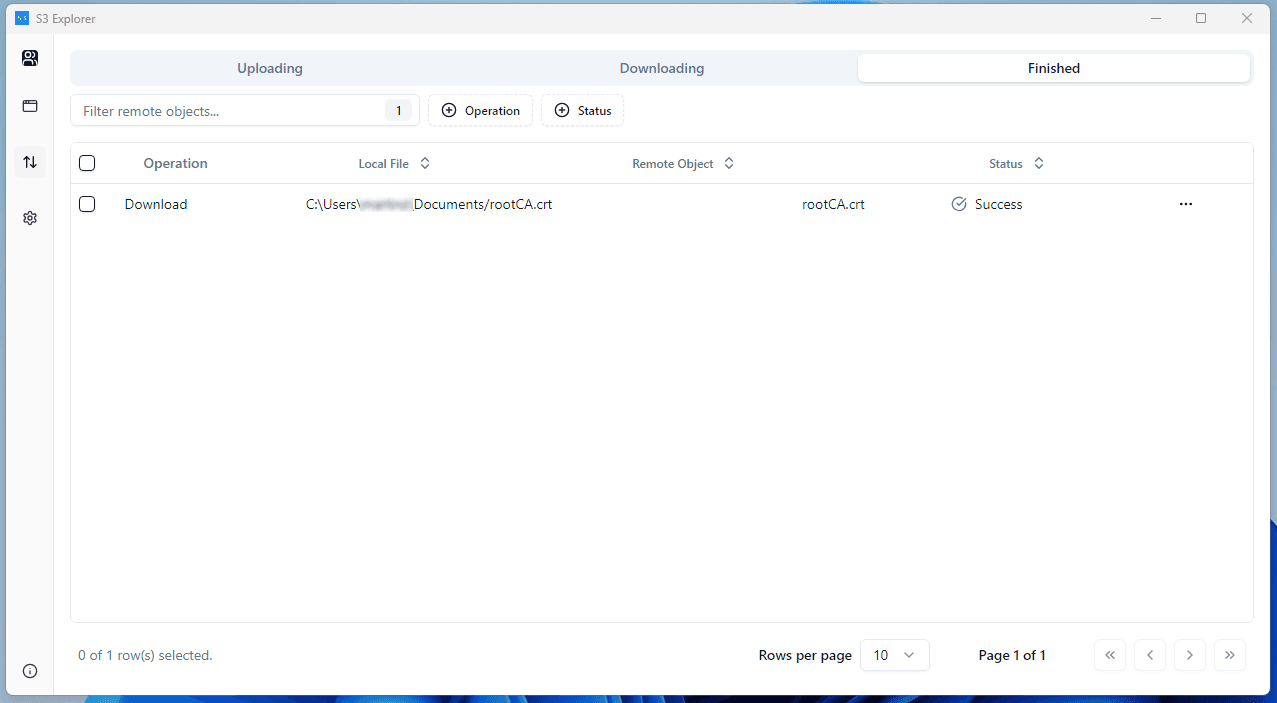The image size is (1277, 703).
Task: Select the rootCA.crt row checkbox
Action: pyautogui.click(x=87, y=204)
